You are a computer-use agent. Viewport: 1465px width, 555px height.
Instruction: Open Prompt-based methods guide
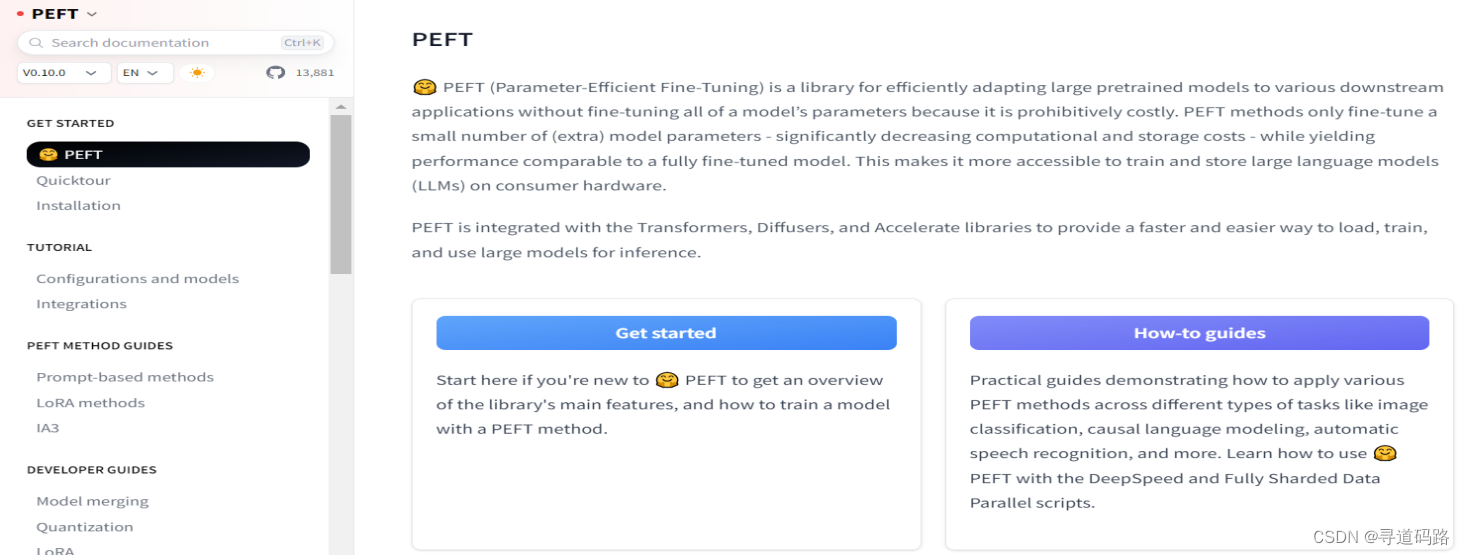[x=125, y=378]
